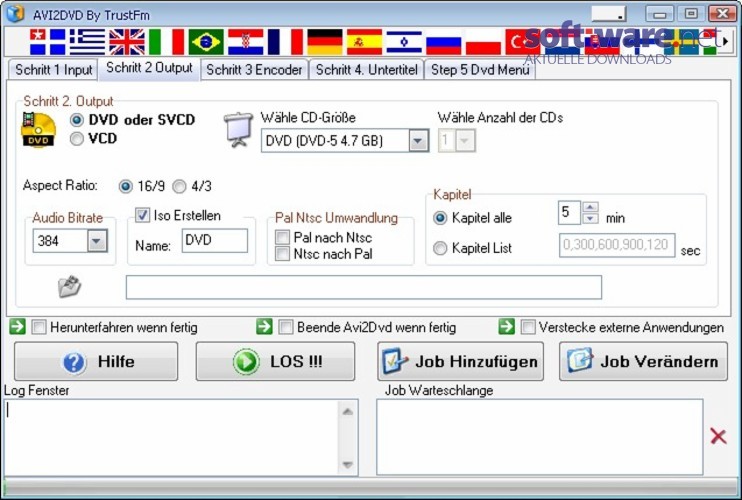Click the output path text field

tap(363, 287)
